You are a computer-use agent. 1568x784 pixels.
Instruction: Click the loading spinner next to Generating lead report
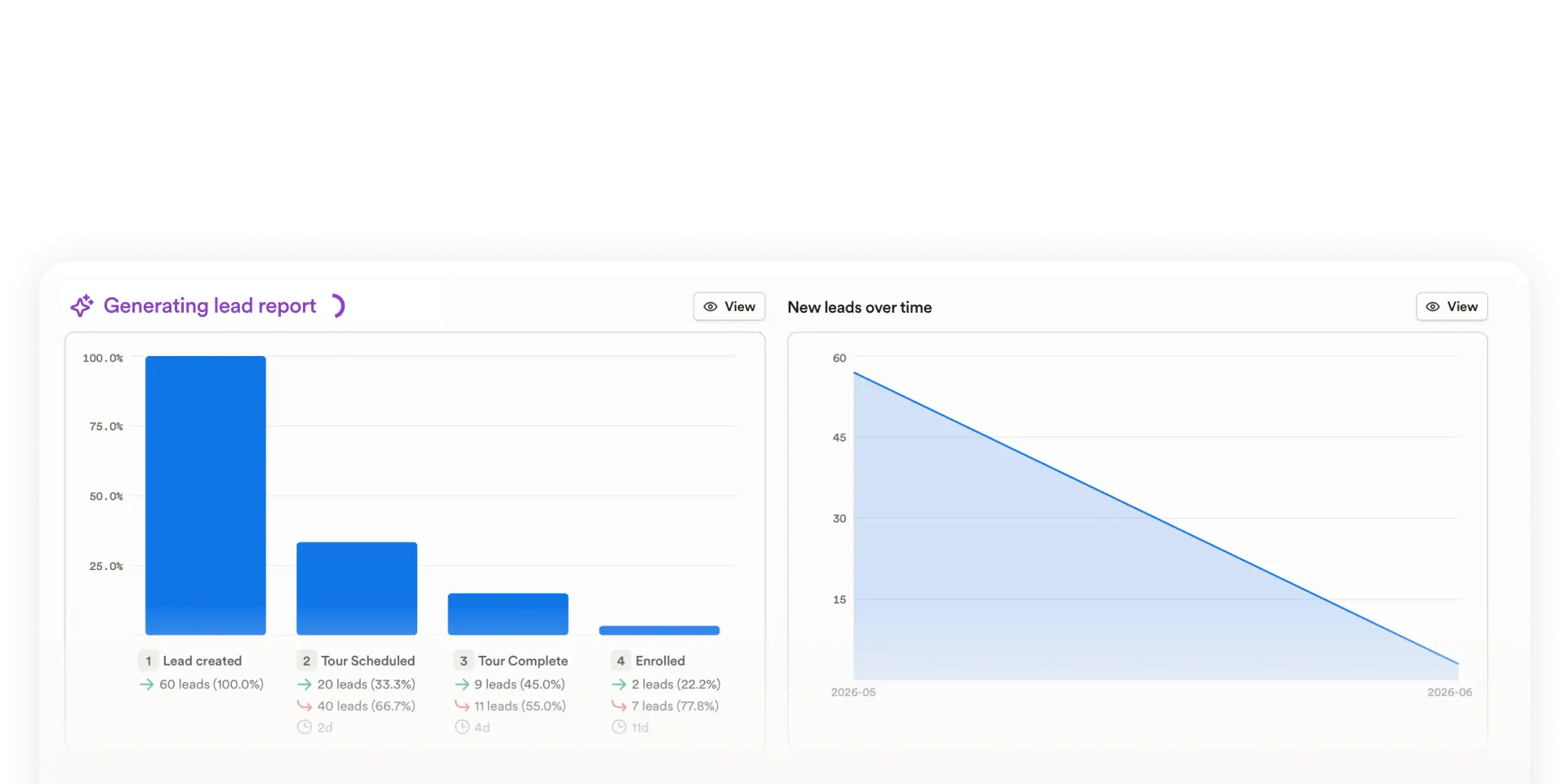pyautogui.click(x=338, y=305)
